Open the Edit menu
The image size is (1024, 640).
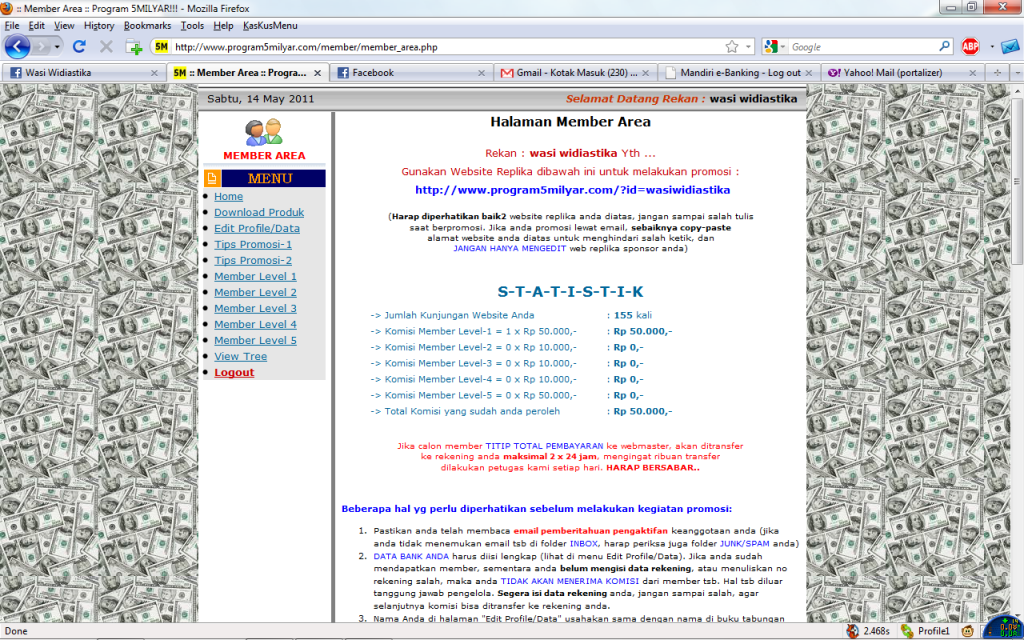(37, 25)
